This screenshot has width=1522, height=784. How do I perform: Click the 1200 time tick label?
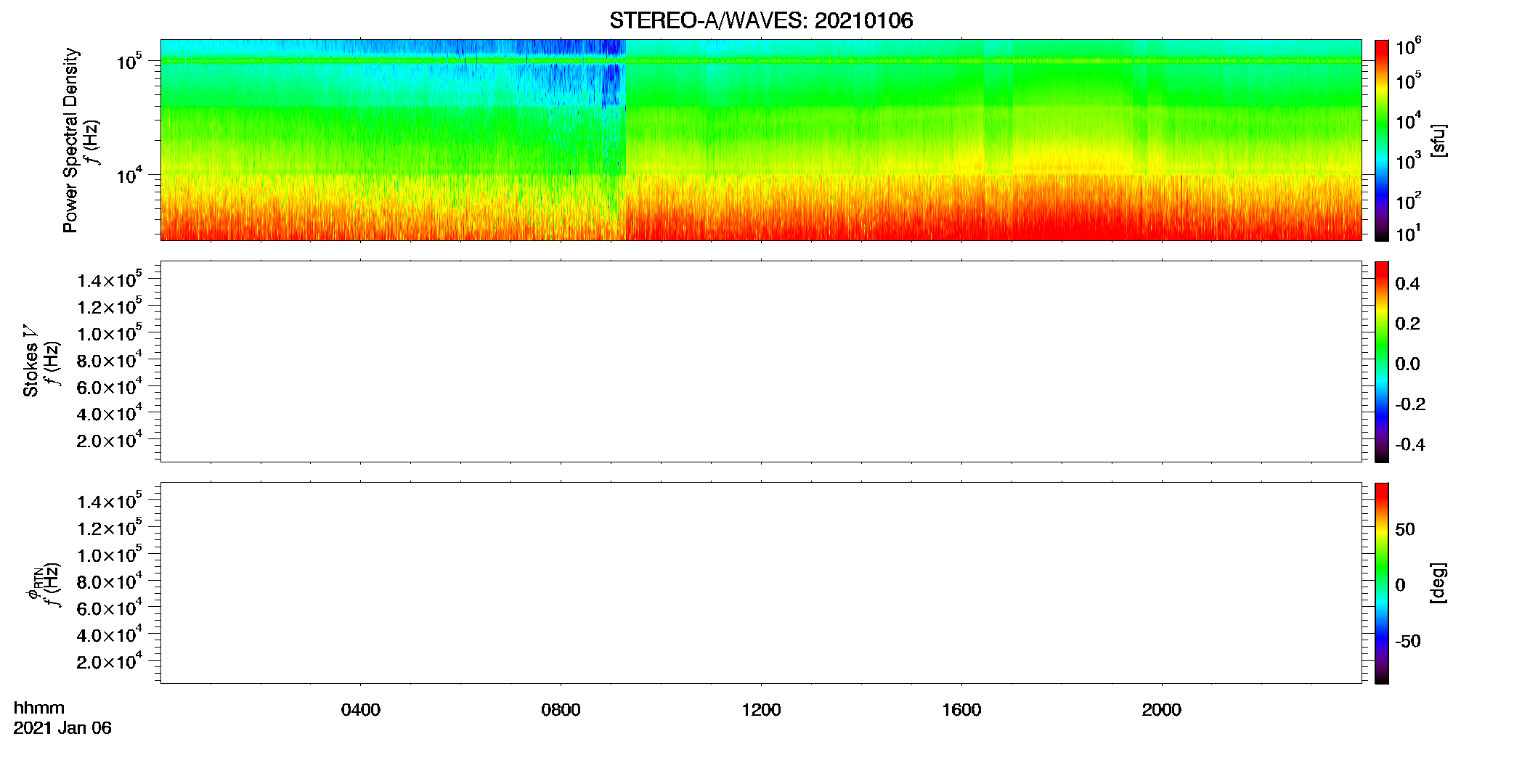click(x=761, y=710)
